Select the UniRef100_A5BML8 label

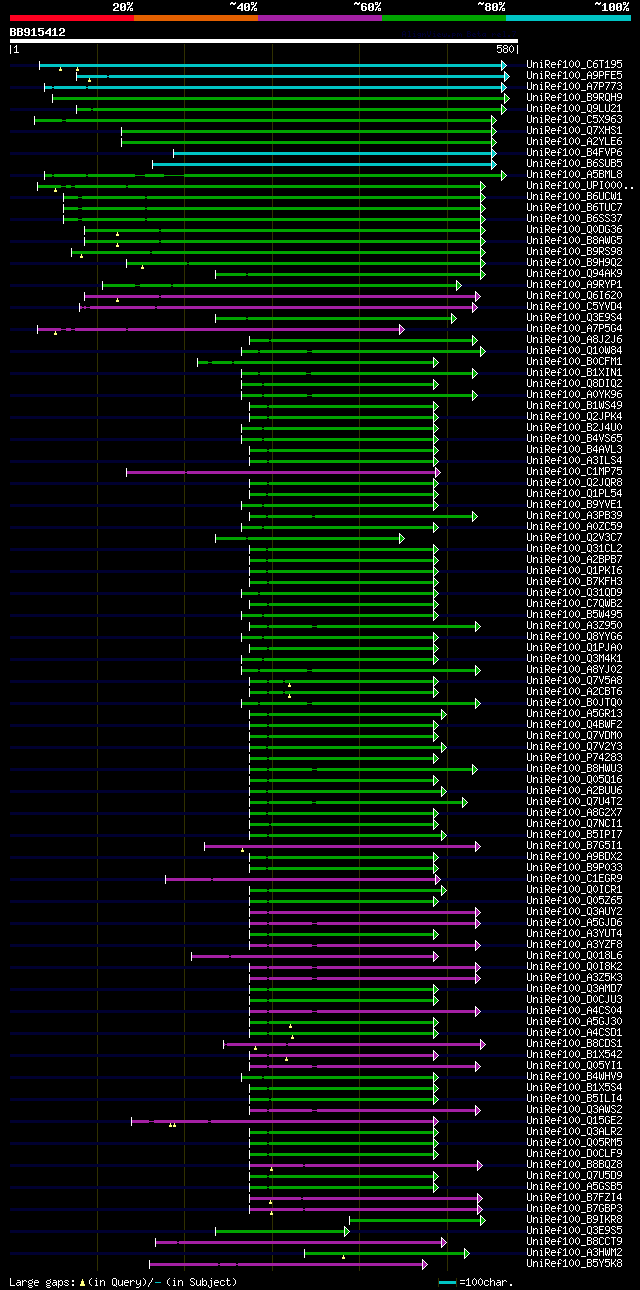[574, 174]
